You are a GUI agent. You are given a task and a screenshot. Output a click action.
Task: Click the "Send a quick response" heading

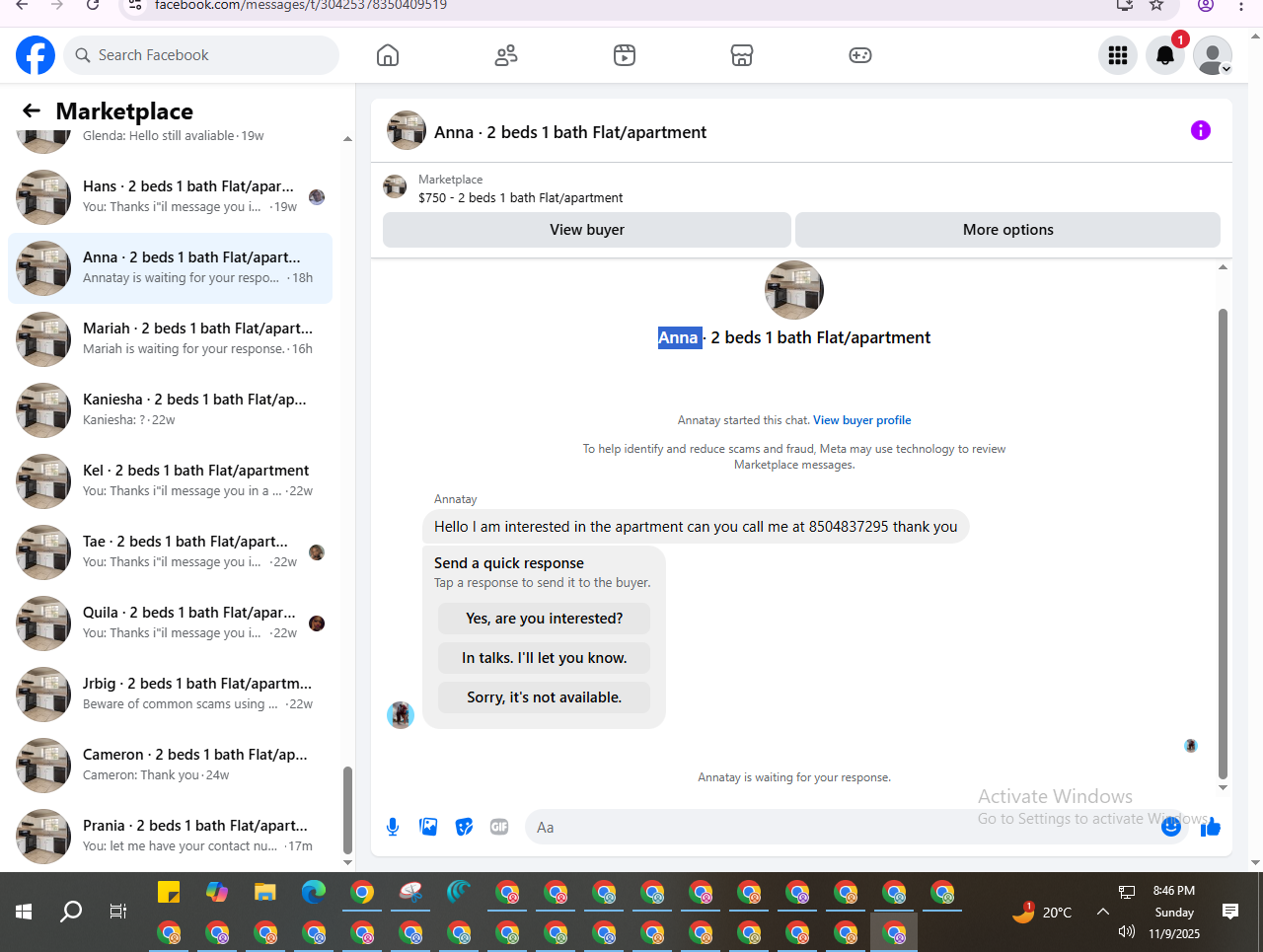[x=509, y=563]
